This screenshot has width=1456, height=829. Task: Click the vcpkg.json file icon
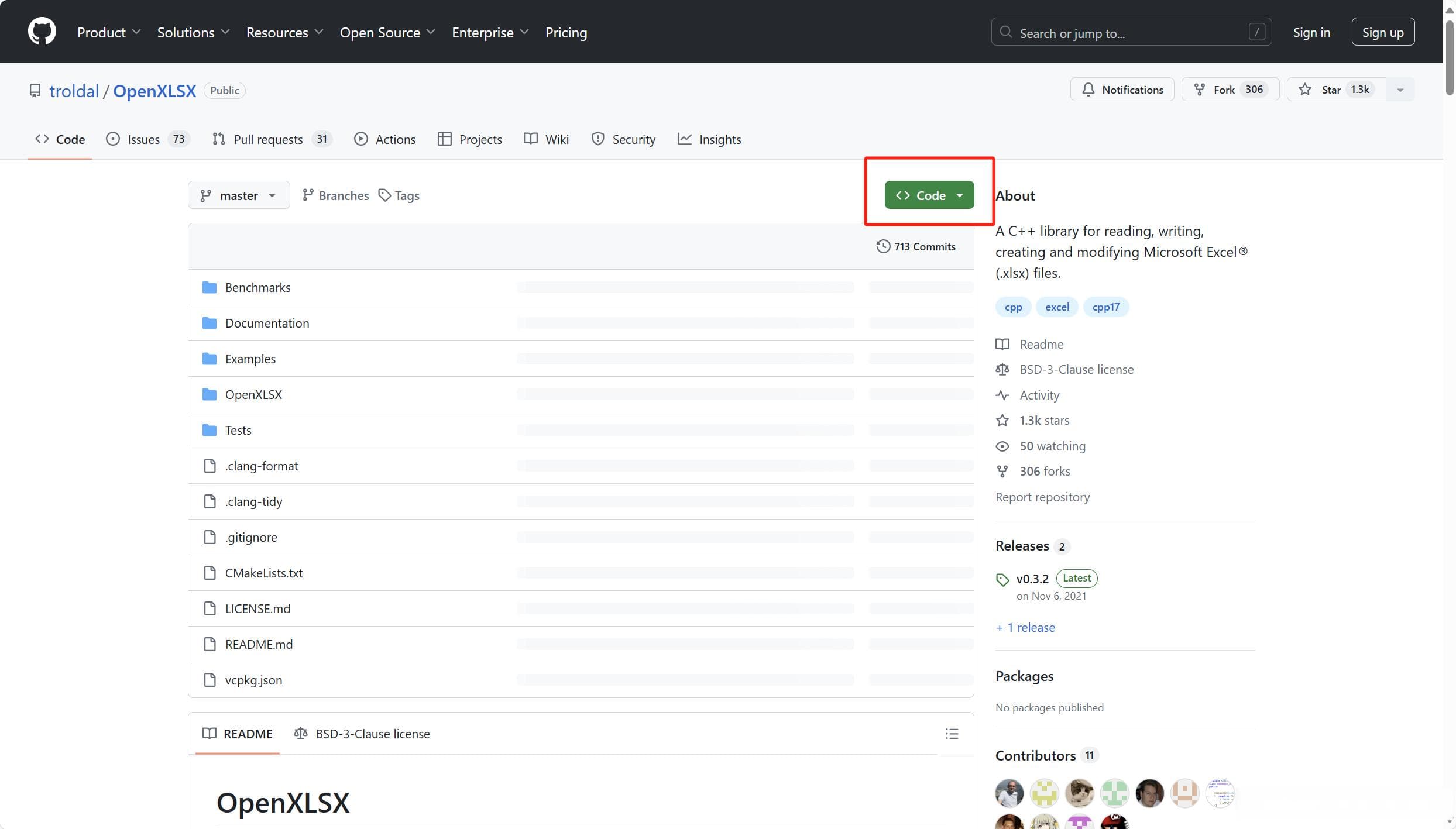pos(210,680)
